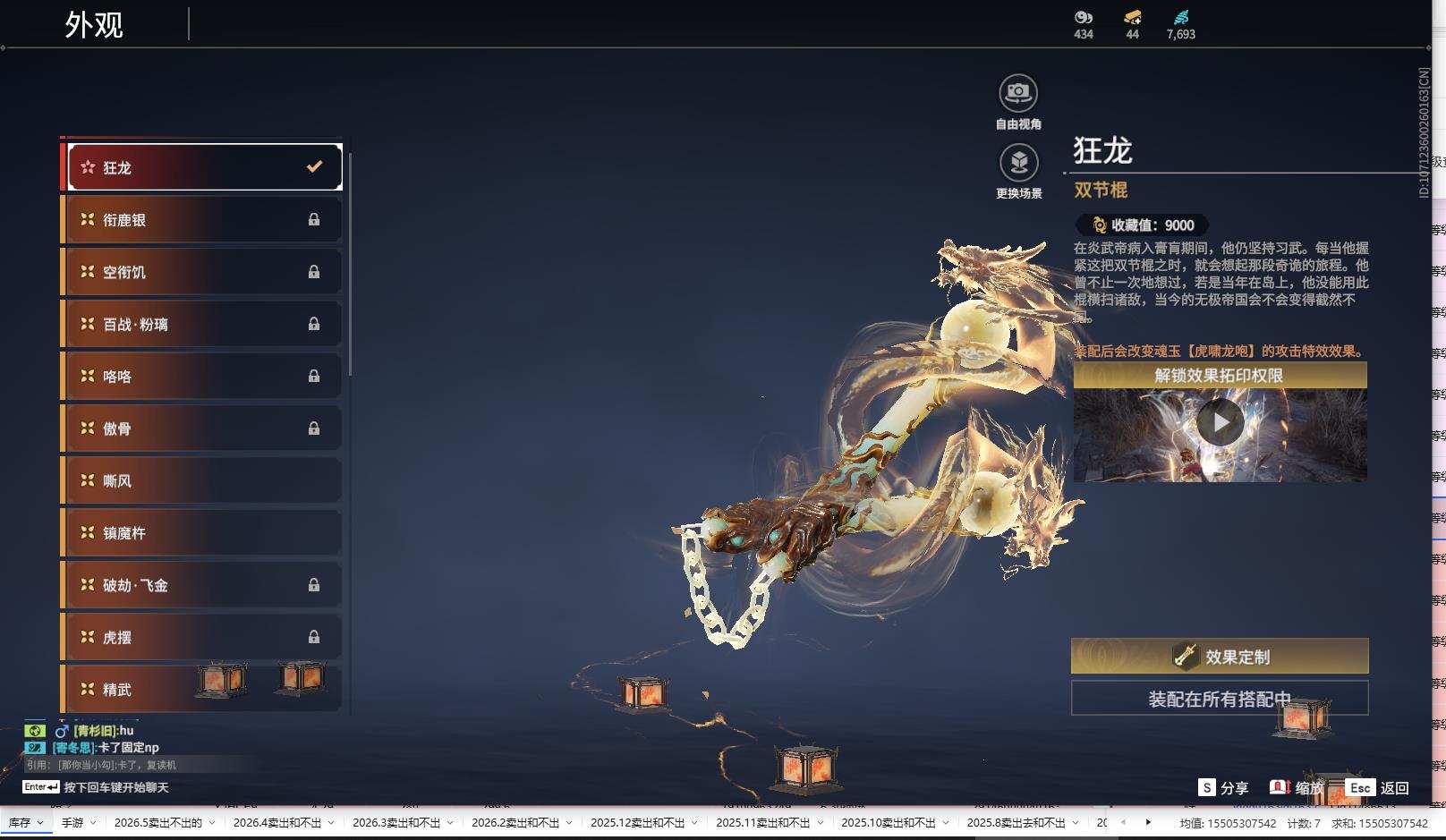Image resolution: width=1446 pixels, height=840 pixels.
Task: Click the skin list scrollbar
Action: tap(350, 264)
